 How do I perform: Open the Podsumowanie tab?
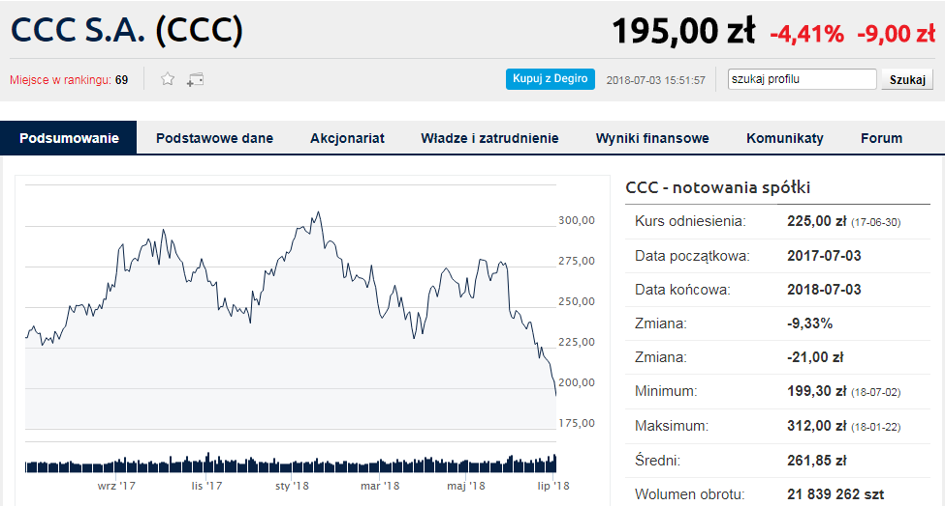pyautogui.click(x=69, y=138)
